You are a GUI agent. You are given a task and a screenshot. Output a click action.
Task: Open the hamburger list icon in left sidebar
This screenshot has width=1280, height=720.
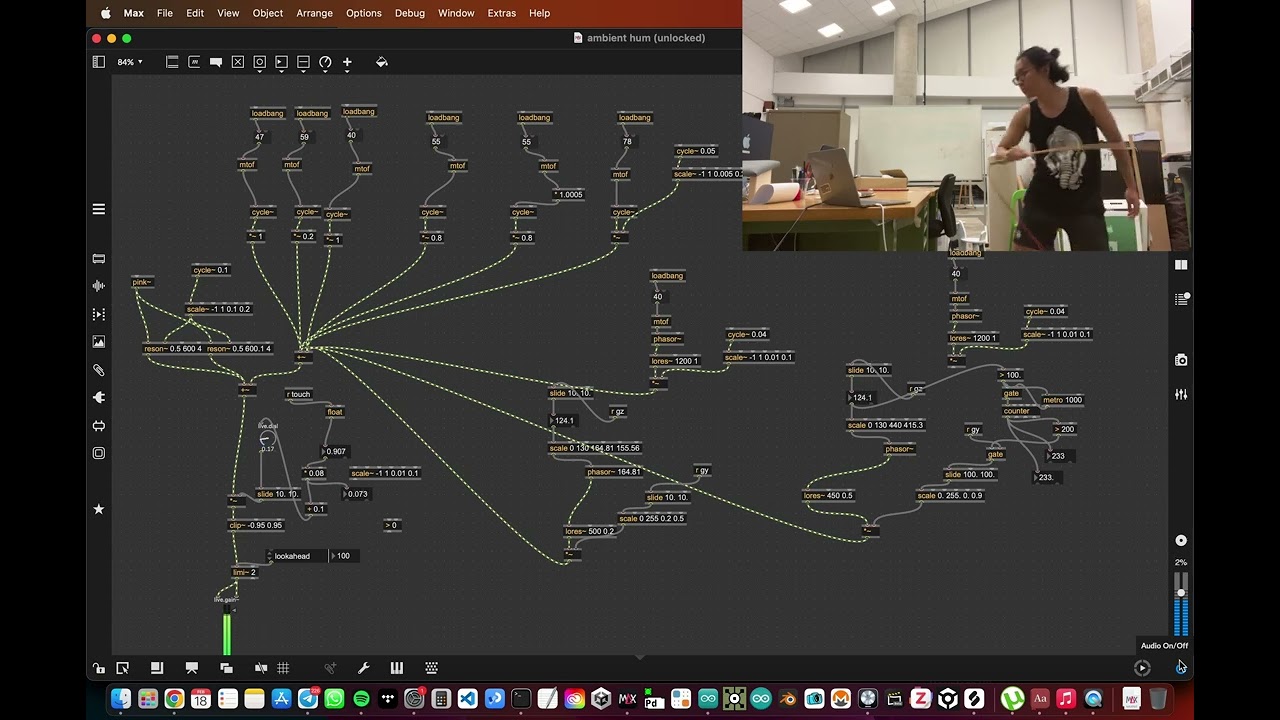coord(99,209)
